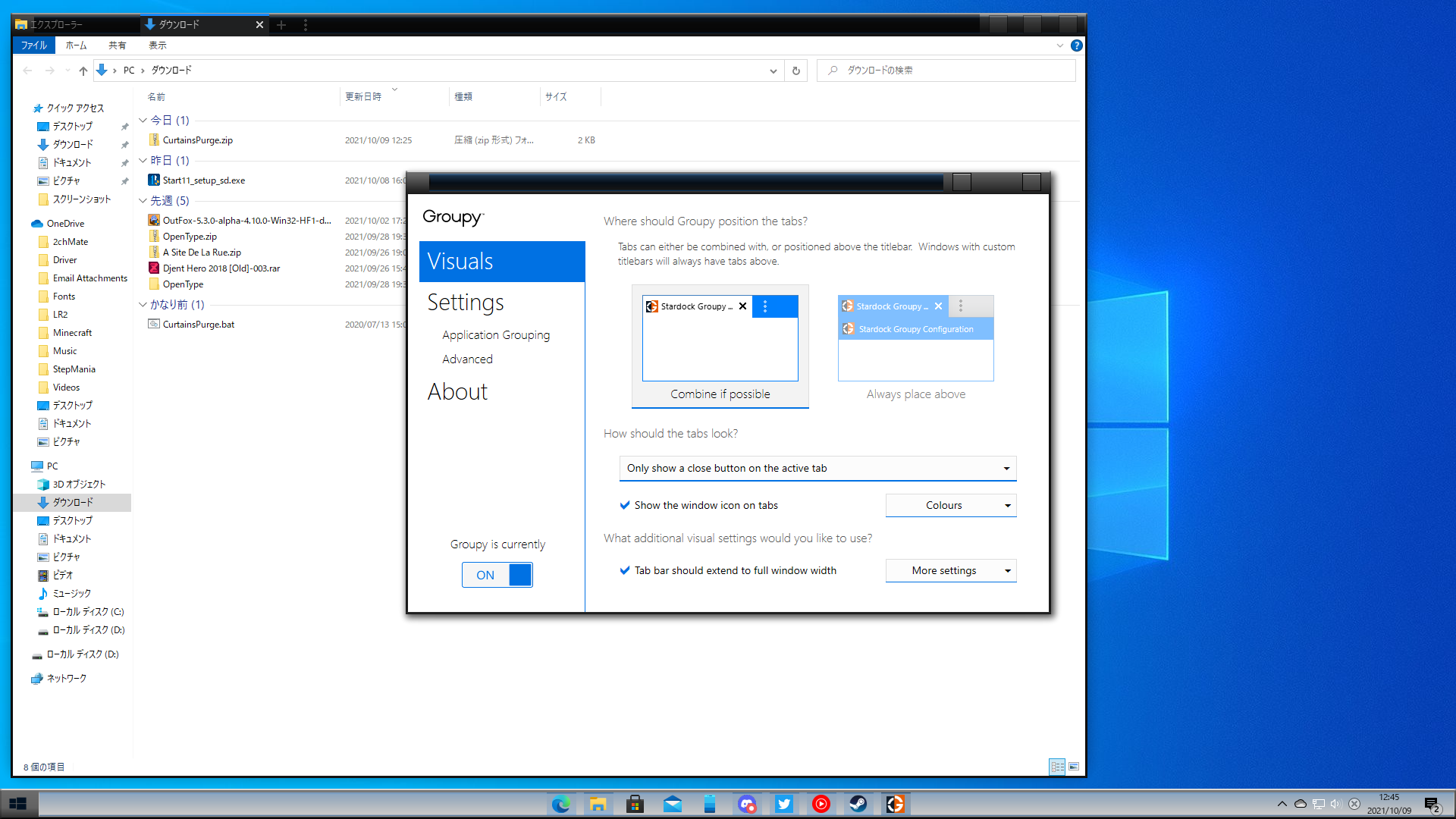Open the Windows Start button
The width and height of the screenshot is (1456, 819).
(18, 804)
